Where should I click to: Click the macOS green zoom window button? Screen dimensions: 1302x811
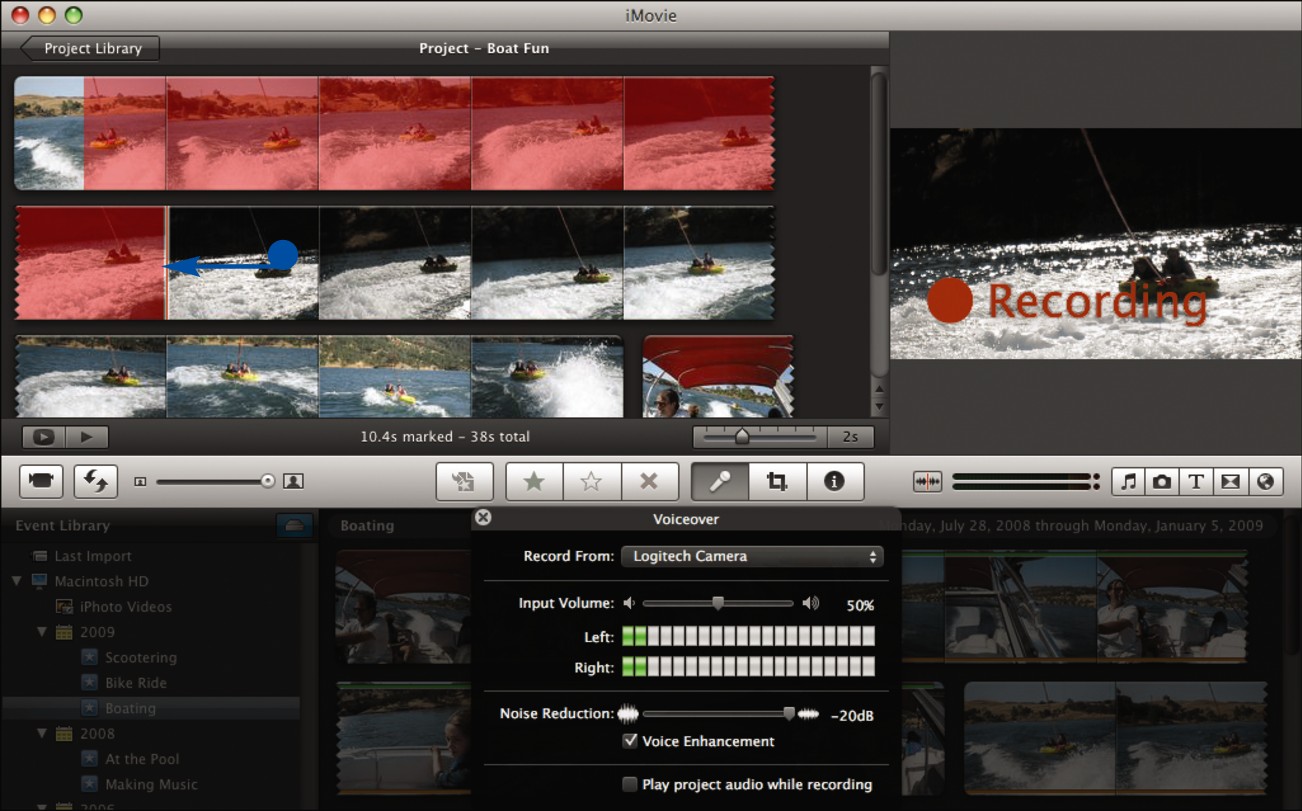tap(73, 16)
